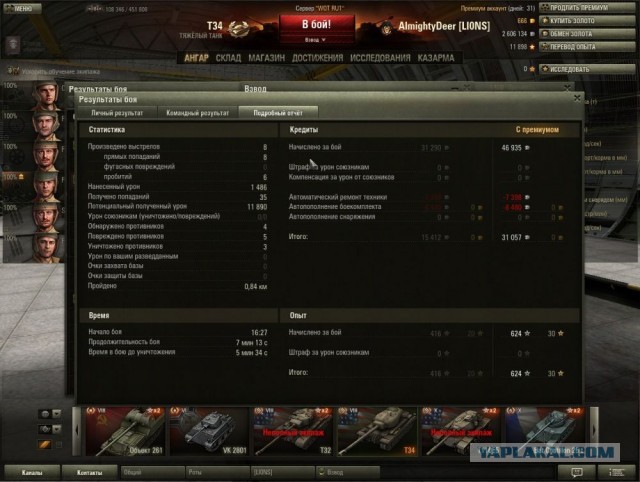Image resolution: width=640 pixels, height=482 pixels.
Task: Select T32 tank in carousel
Action: click(293, 431)
